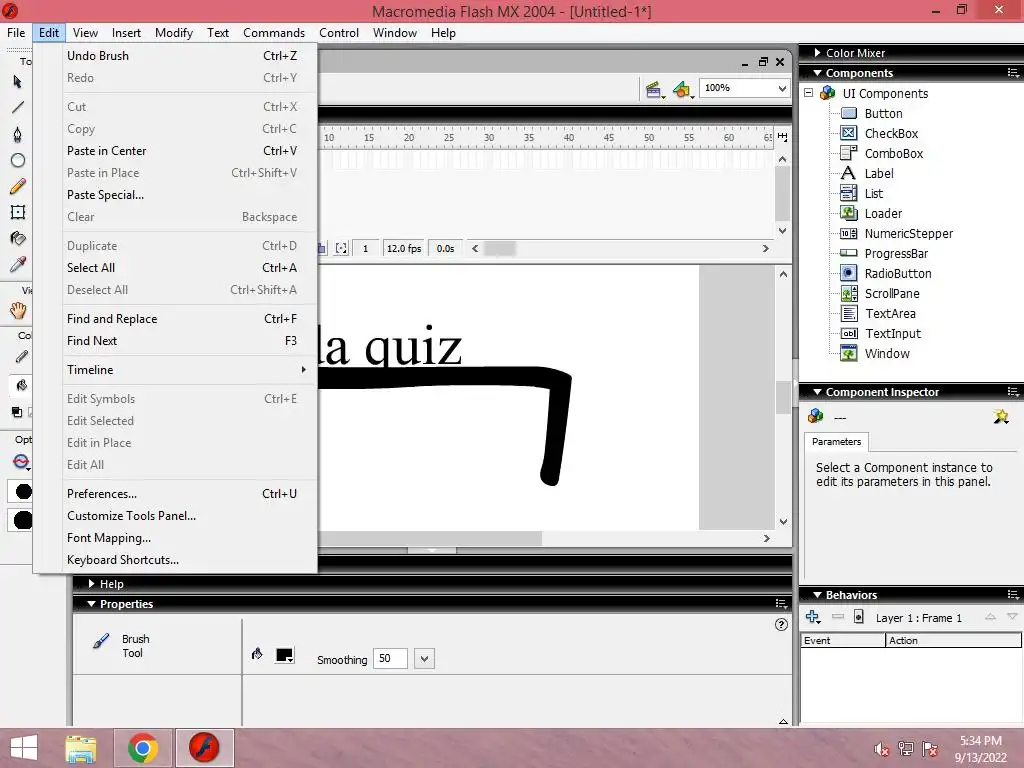1024x768 pixels.
Task: Switch to the Parameters tab
Action: pos(837,442)
